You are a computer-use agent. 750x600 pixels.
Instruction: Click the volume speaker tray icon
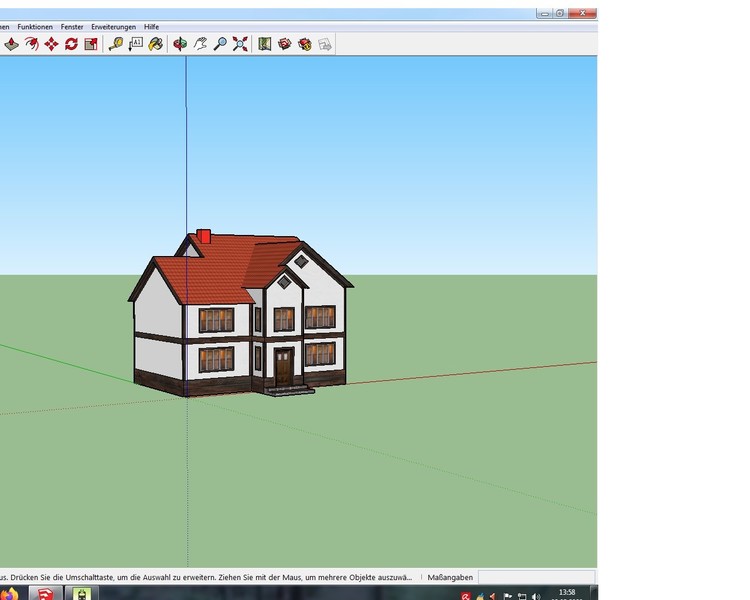[x=536, y=596]
